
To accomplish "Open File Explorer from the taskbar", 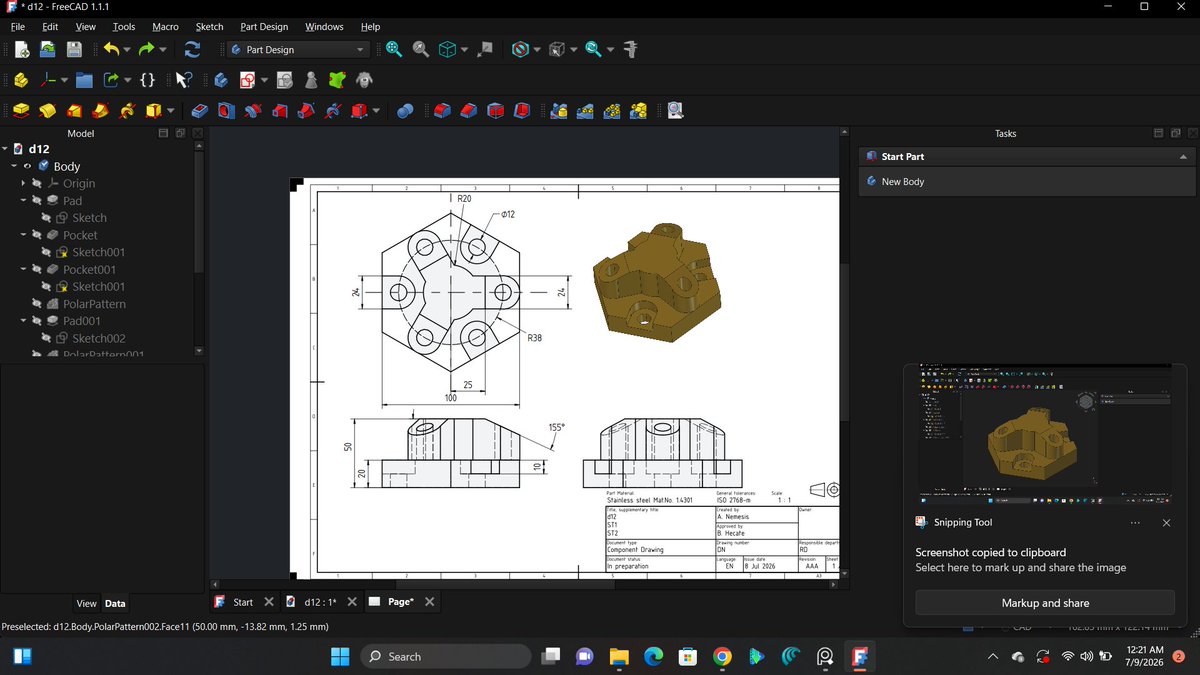I will 620,656.
